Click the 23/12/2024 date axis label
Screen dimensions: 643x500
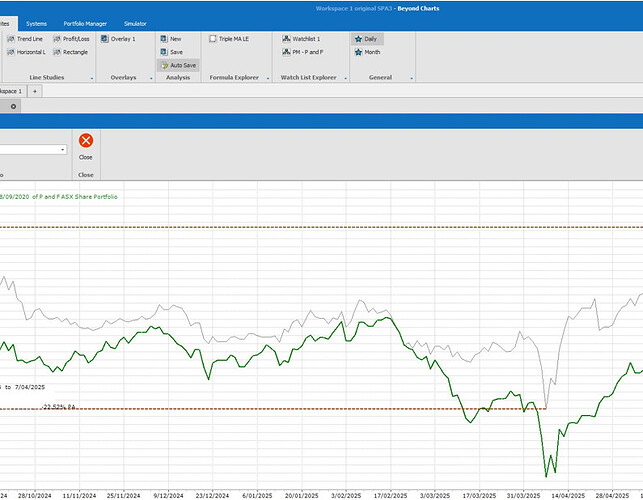(212, 495)
